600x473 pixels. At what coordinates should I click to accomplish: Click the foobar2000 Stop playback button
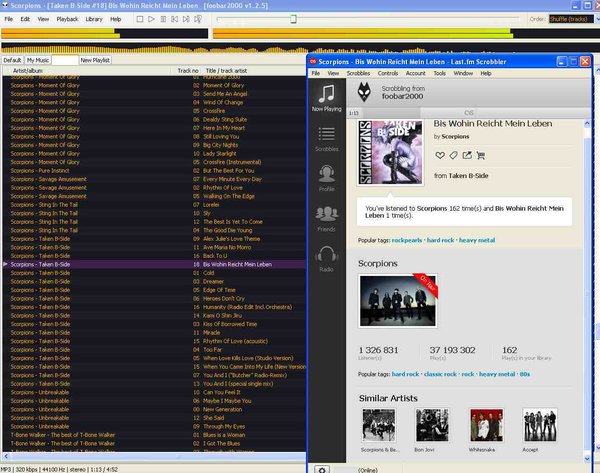tap(140, 19)
